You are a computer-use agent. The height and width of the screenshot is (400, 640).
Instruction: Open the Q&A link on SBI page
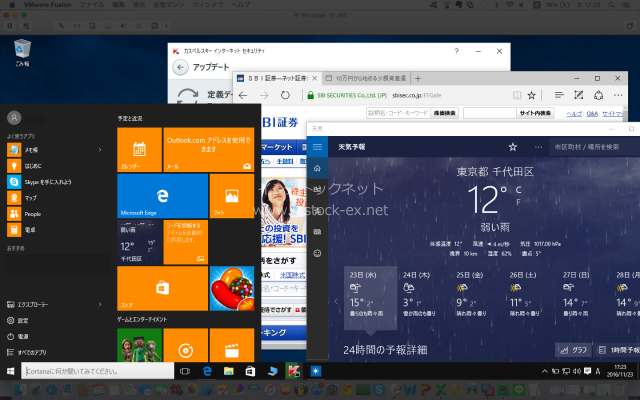click(x=592, y=114)
